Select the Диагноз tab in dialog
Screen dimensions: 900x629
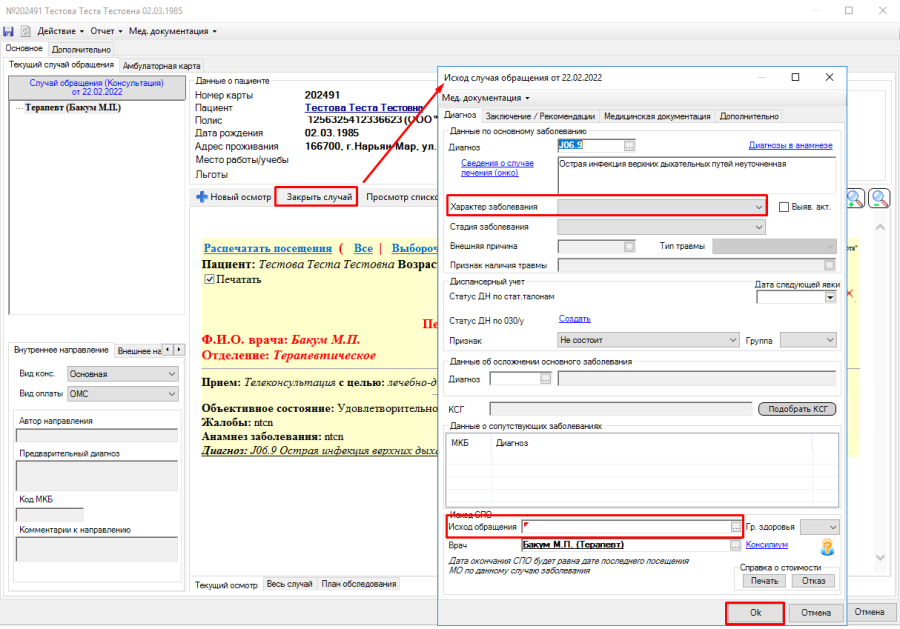[460, 115]
